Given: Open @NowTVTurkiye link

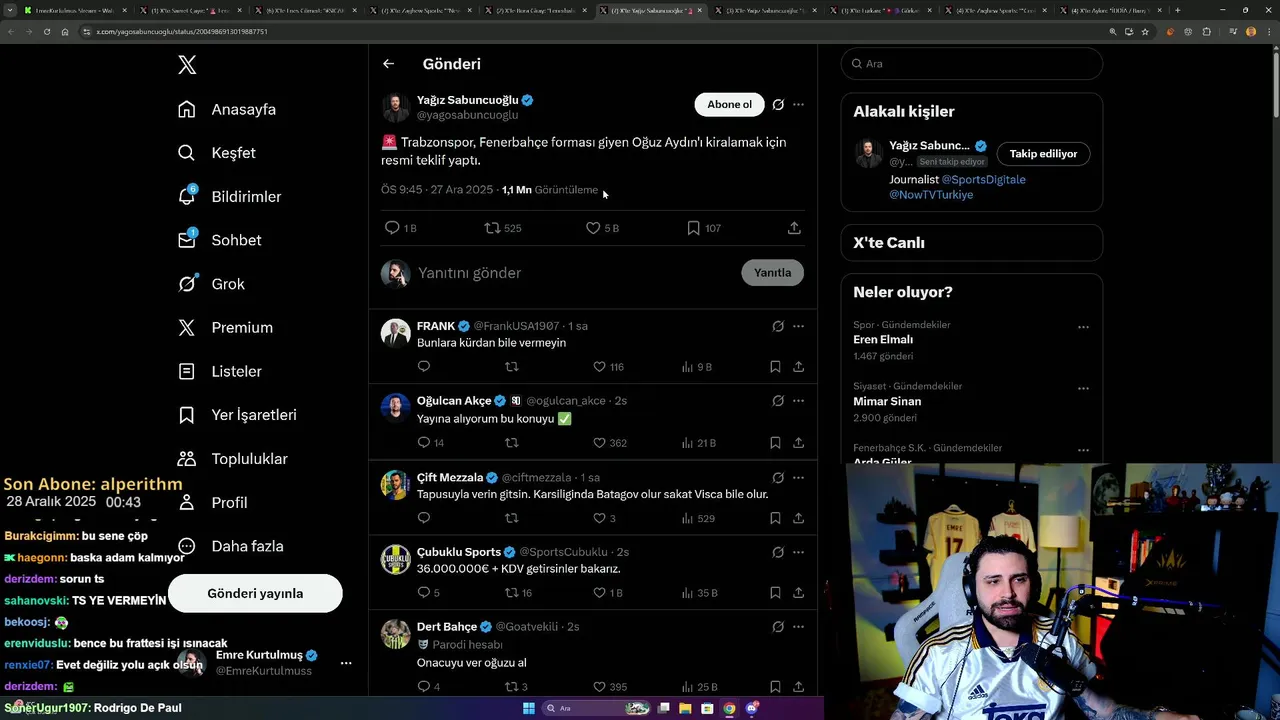Looking at the screenshot, I should click(931, 195).
